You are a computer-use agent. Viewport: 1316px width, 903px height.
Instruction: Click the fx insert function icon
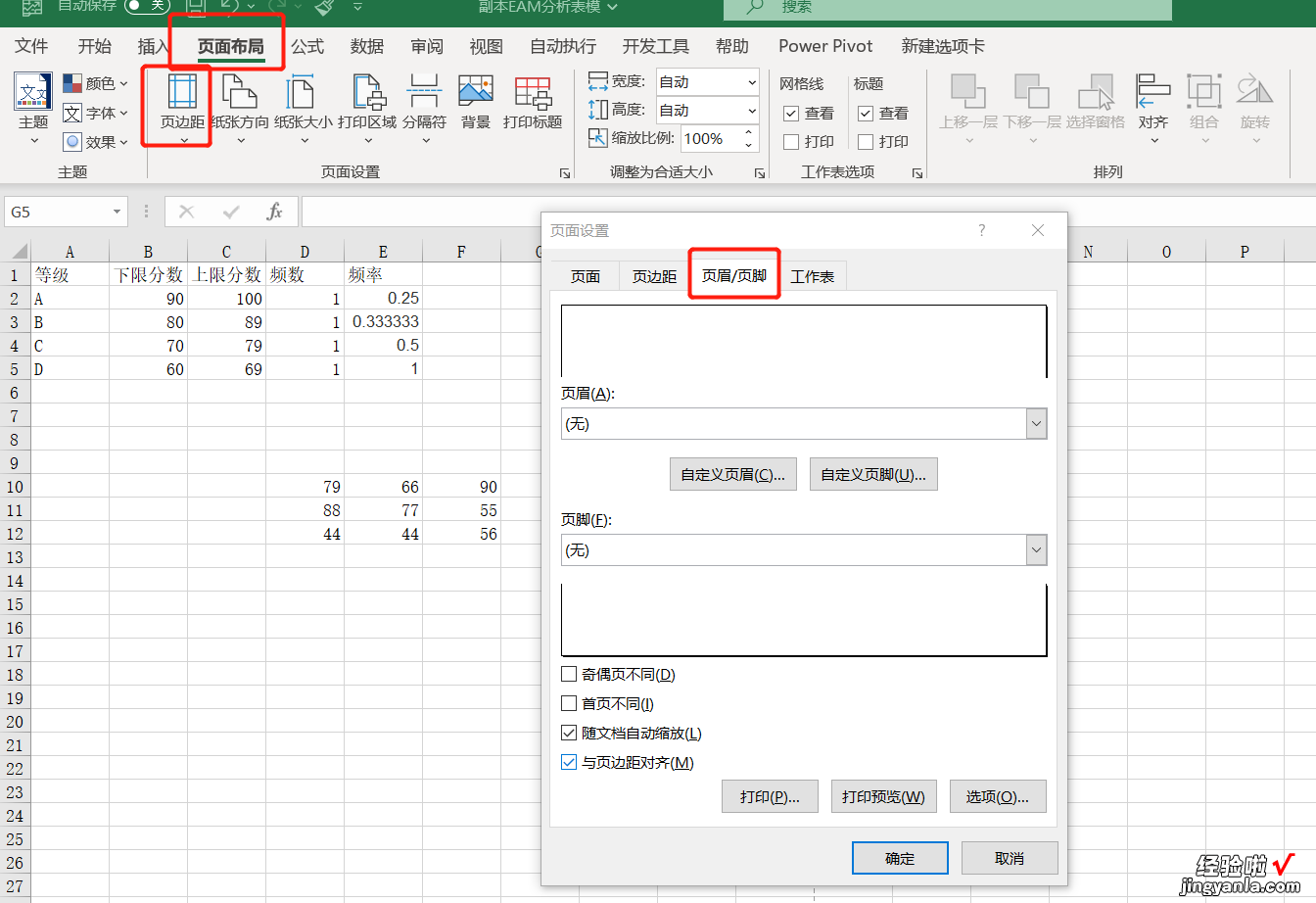[275, 212]
